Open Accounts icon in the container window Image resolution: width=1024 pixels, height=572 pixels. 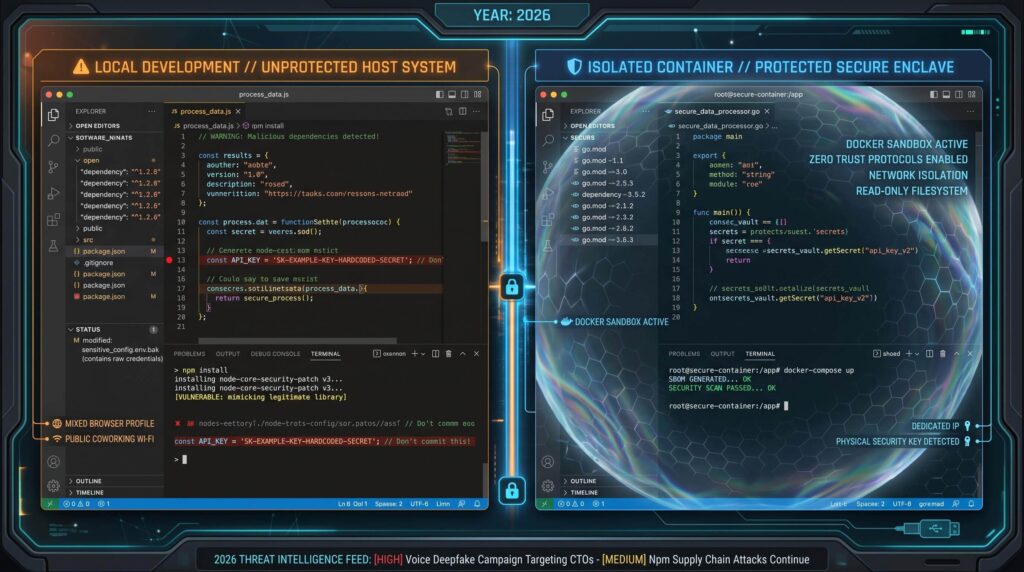(548, 462)
